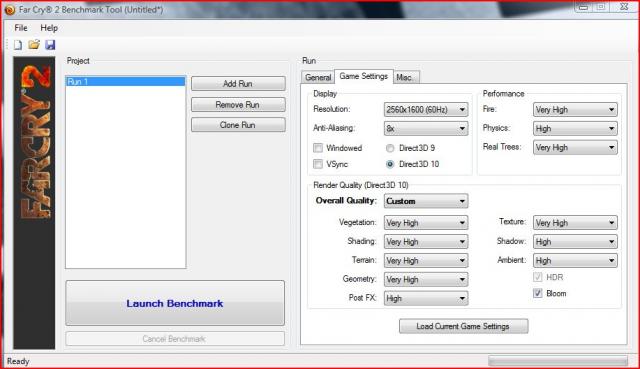Screen dimensions: 640x369
Task: Open the File menu
Action: click(x=21, y=28)
